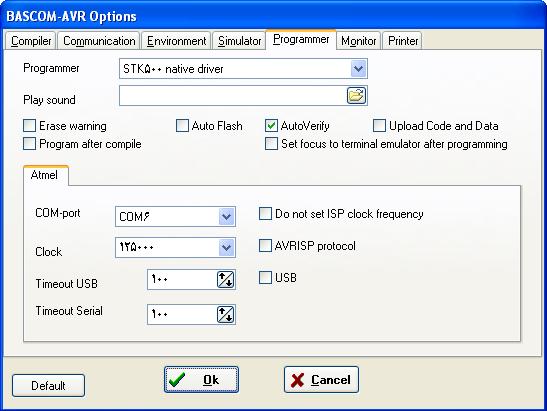Viewport: 547px width, 411px height.
Task: Check Do not set ISP clock frequency
Action: pyautogui.click(x=265, y=214)
